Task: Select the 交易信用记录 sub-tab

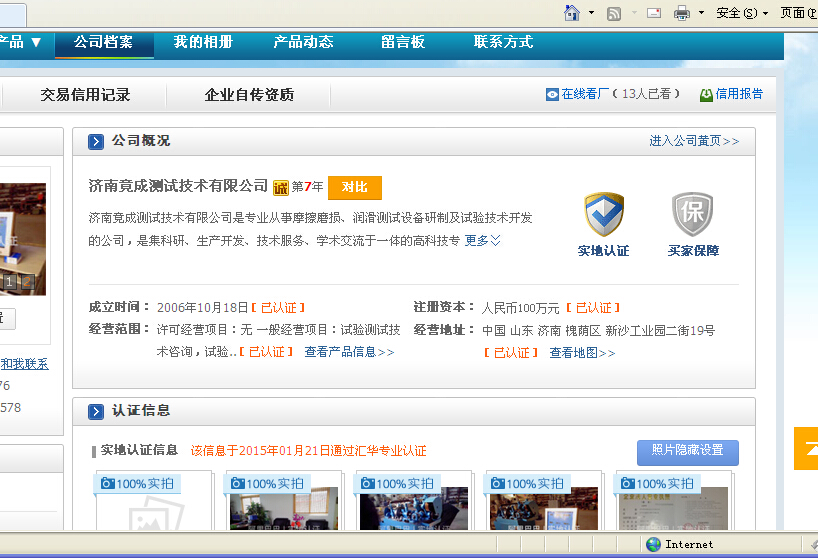Action: coord(86,95)
